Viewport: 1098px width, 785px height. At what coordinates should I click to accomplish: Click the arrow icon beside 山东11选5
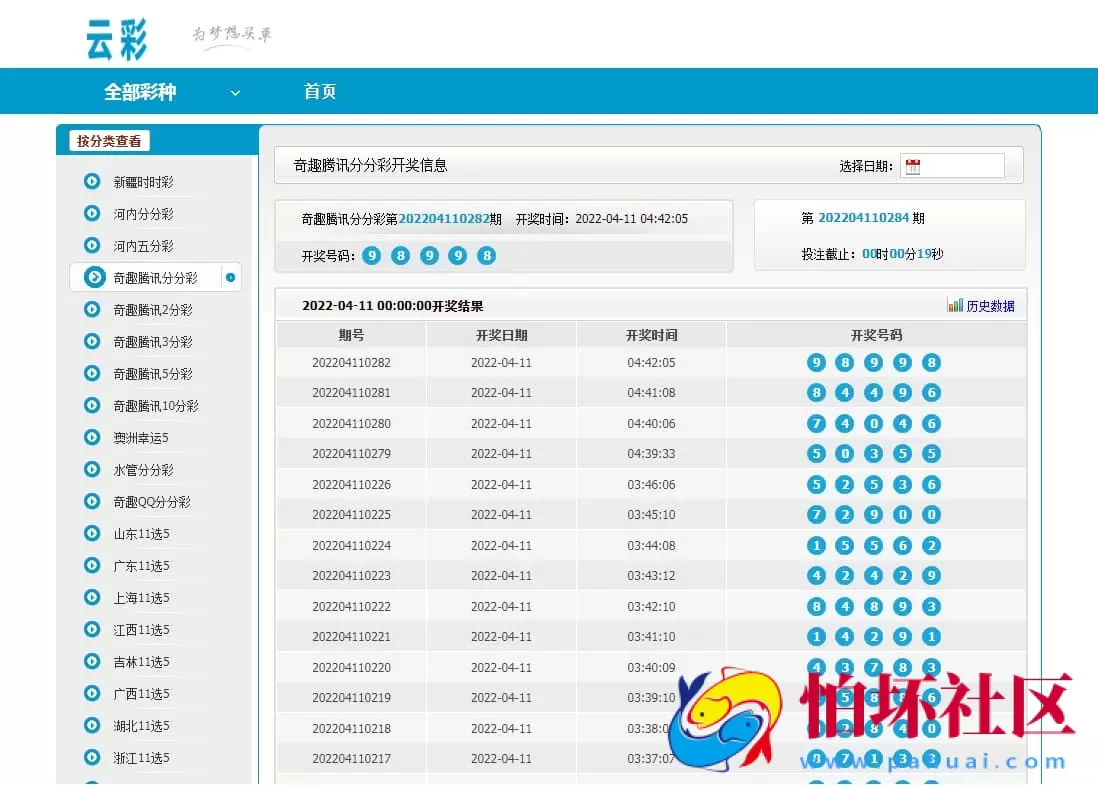pyautogui.click(x=95, y=533)
